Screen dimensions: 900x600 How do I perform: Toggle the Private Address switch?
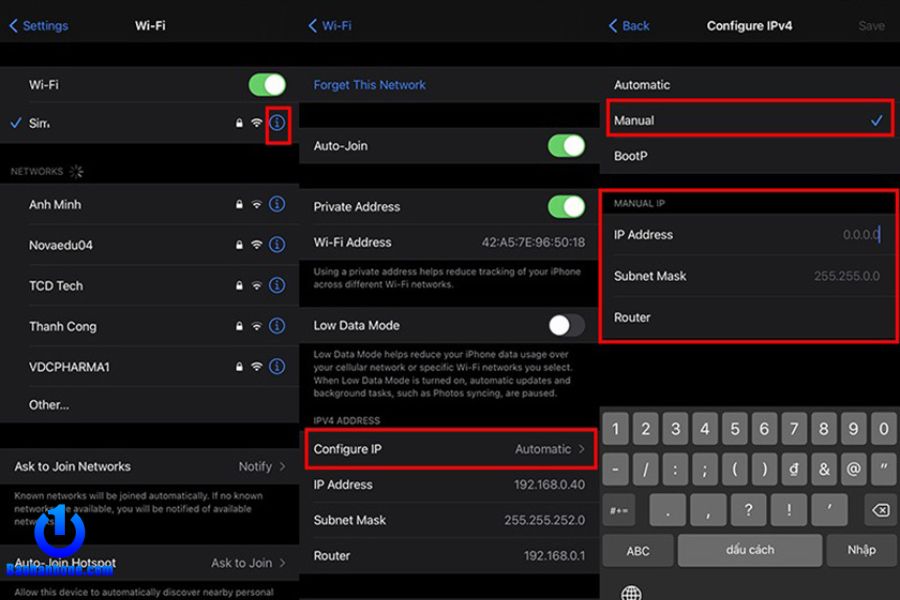[x=566, y=207]
